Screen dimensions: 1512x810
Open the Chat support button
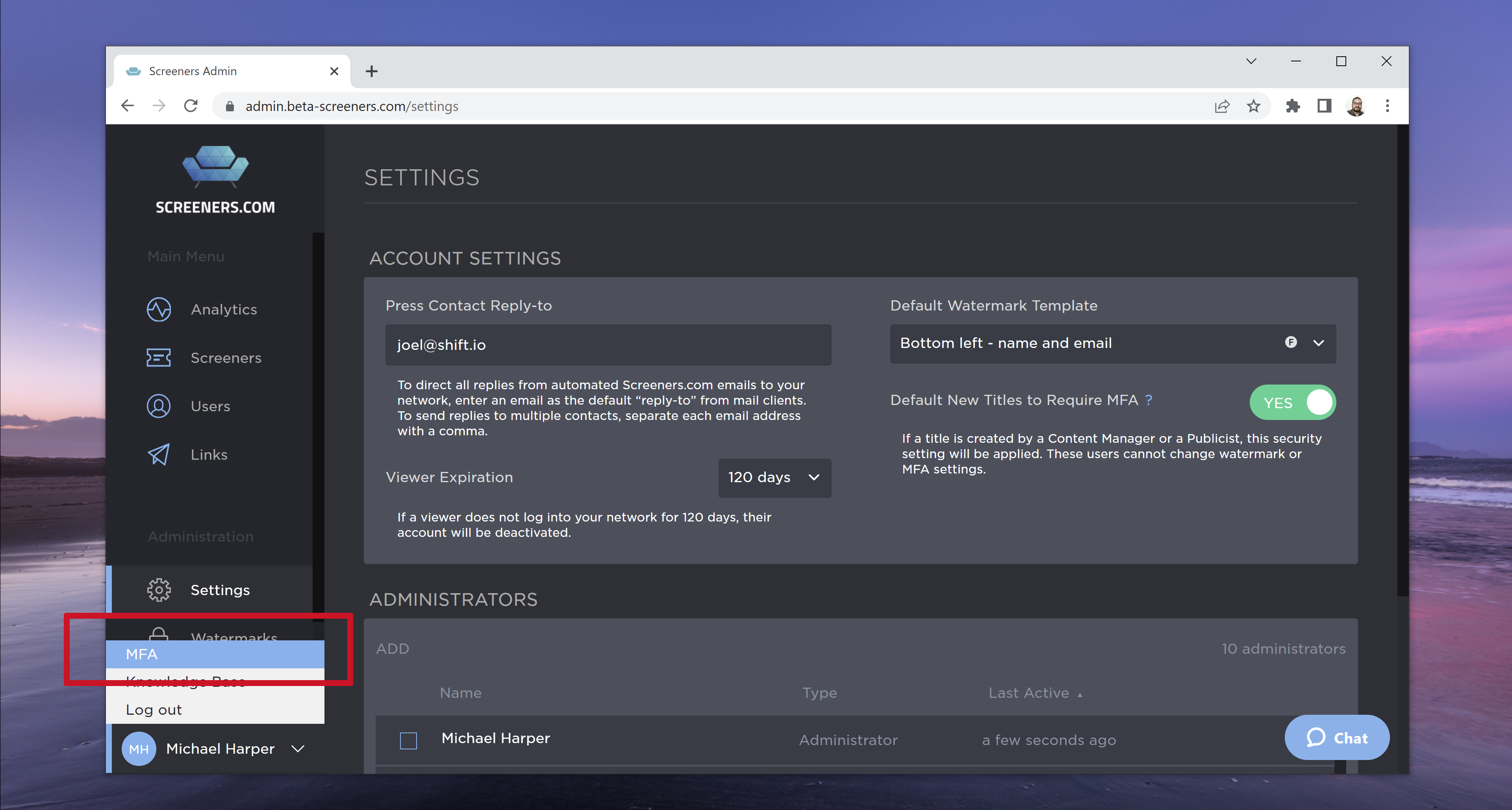tap(1337, 738)
